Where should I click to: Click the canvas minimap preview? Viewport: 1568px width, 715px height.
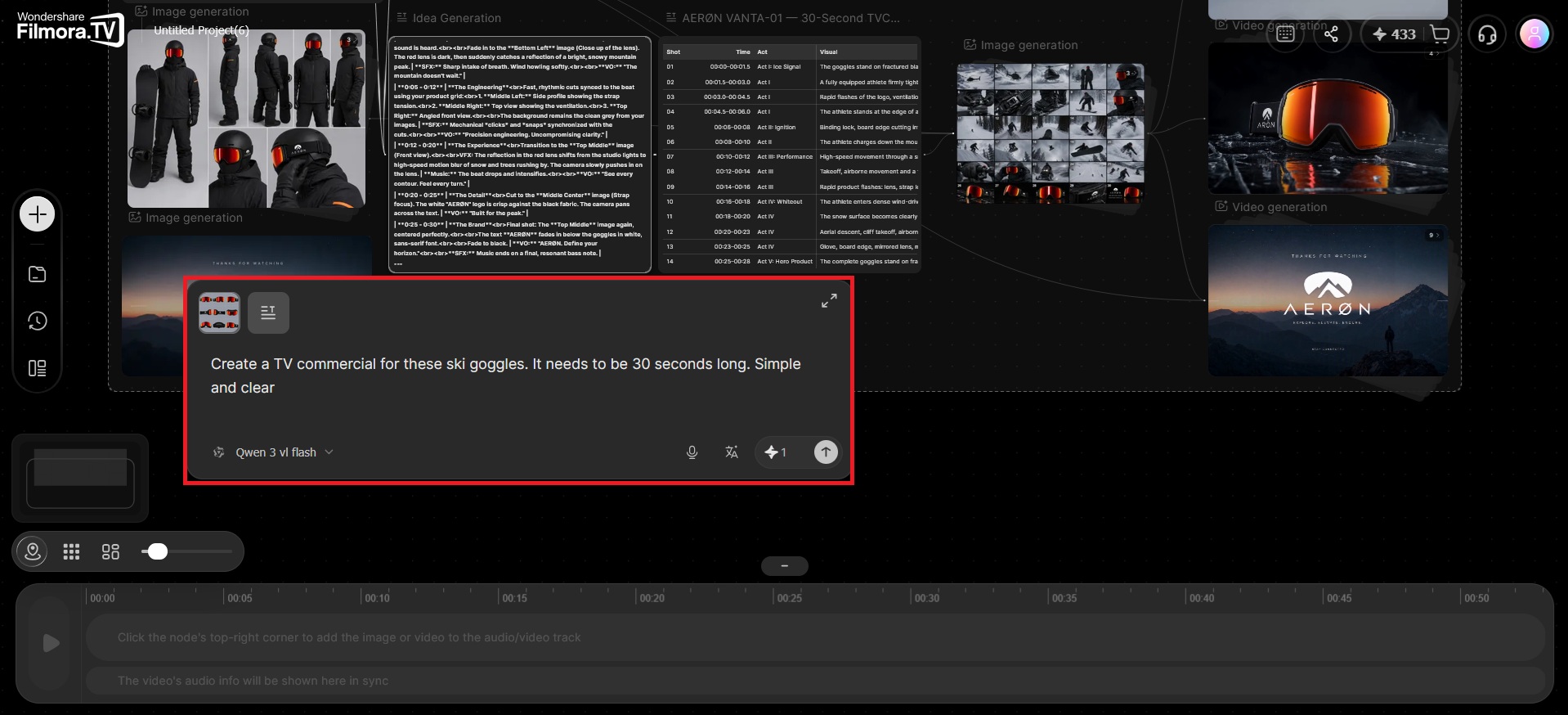[x=80, y=479]
